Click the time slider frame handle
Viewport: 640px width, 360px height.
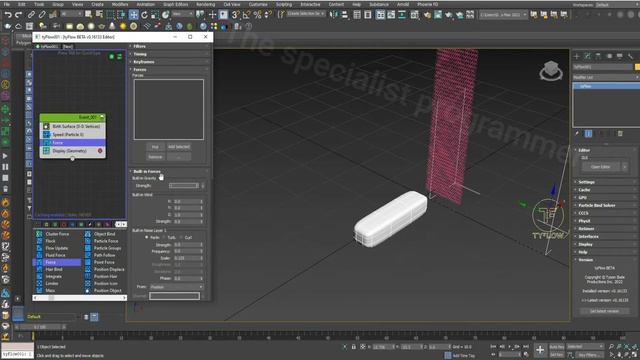(x=40, y=327)
